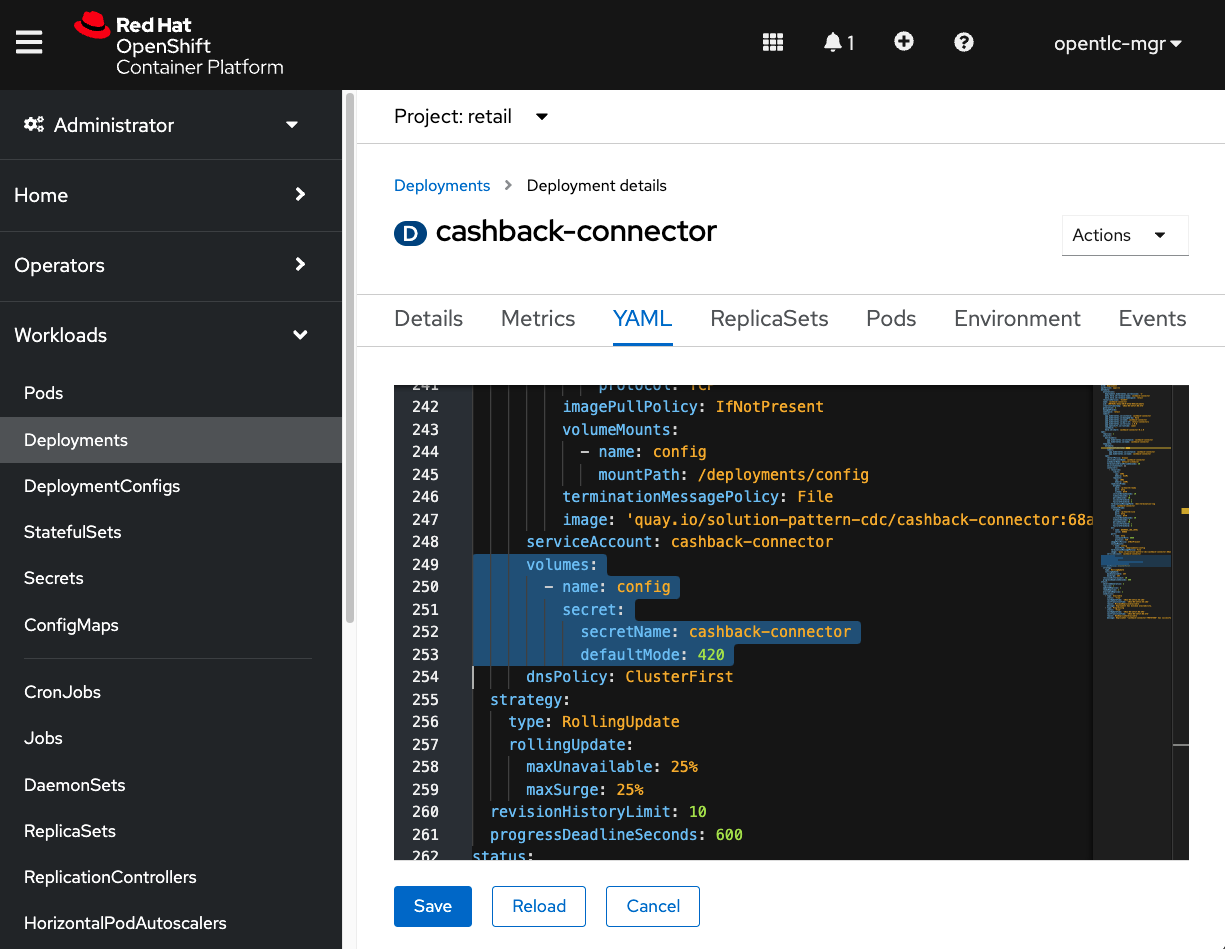Click 'revisionHistoryLimit: 10' line
The width and height of the screenshot is (1225, 949).
tap(598, 812)
